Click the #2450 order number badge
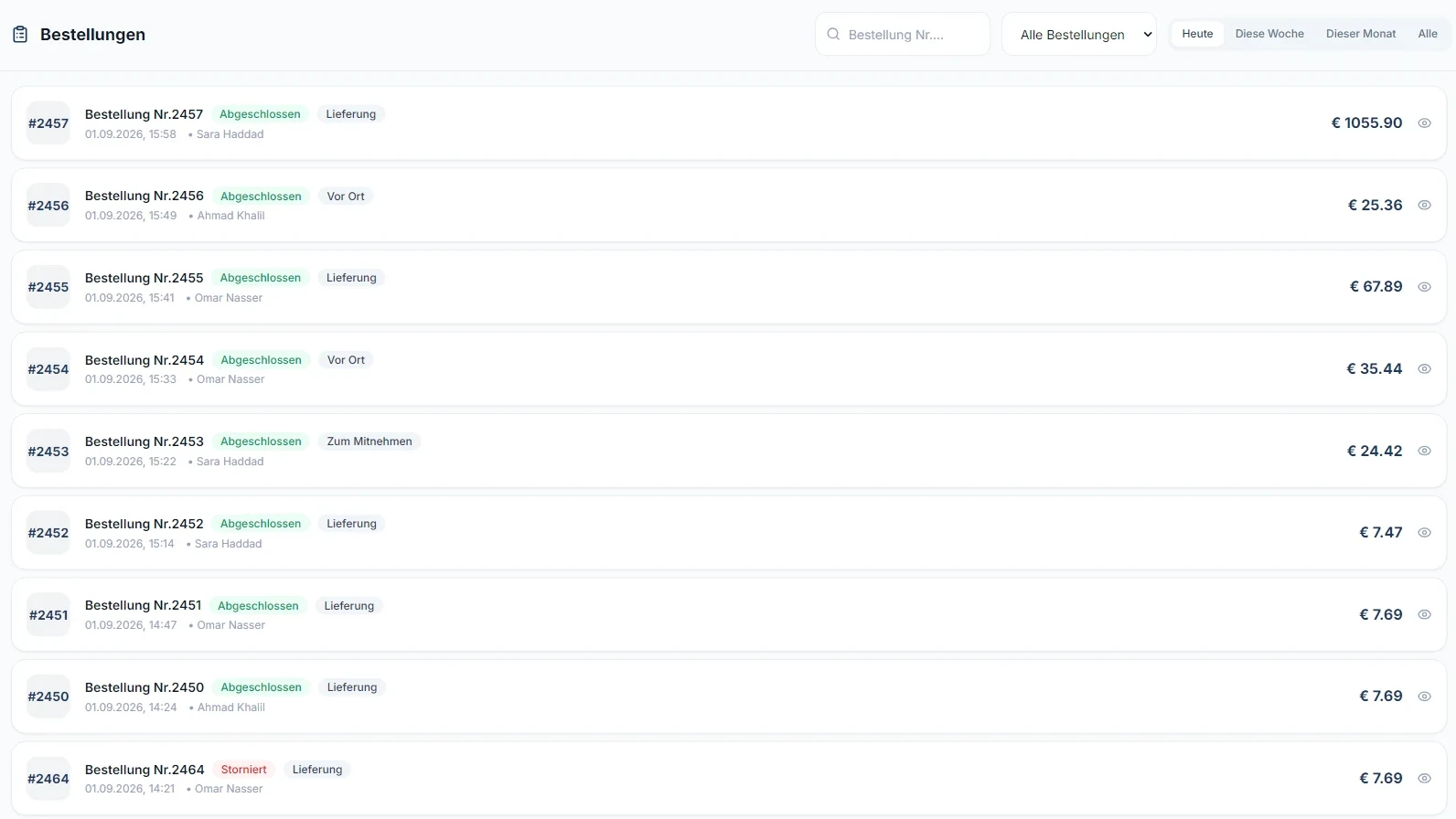This screenshot has width=1456, height=819. [x=48, y=697]
